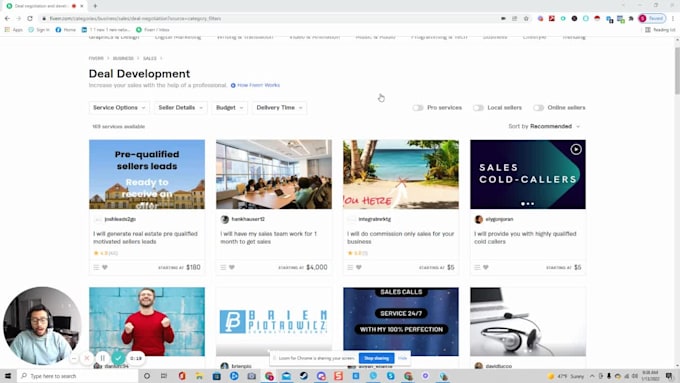Open Task View in the taskbar
This screenshot has height=383, width=680.
click(163, 376)
